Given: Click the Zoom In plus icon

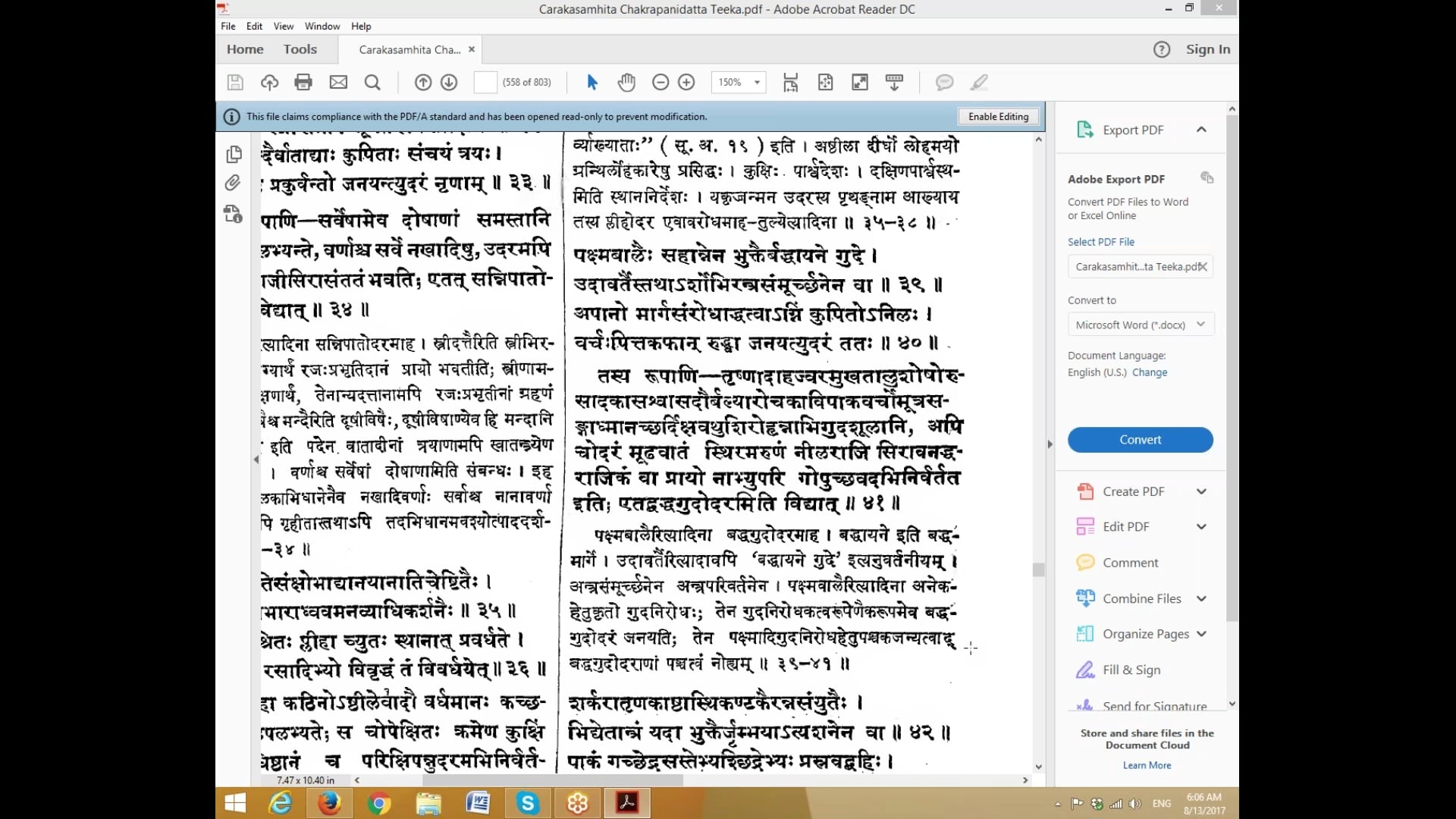Looking at the screenshot, I should (x=686, y=82).
